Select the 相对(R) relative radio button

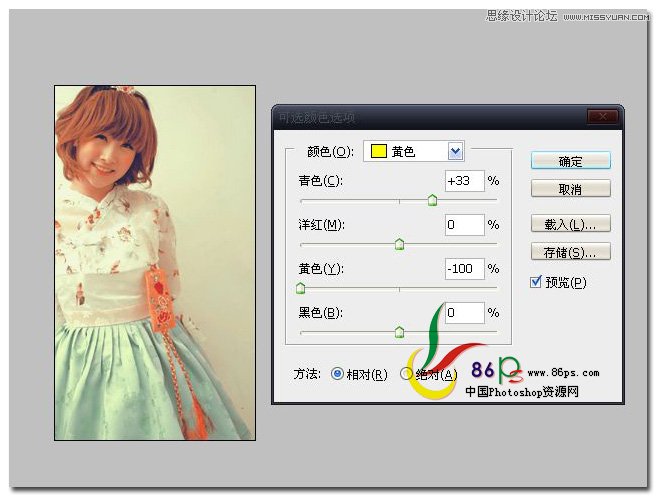pos(337,374)
